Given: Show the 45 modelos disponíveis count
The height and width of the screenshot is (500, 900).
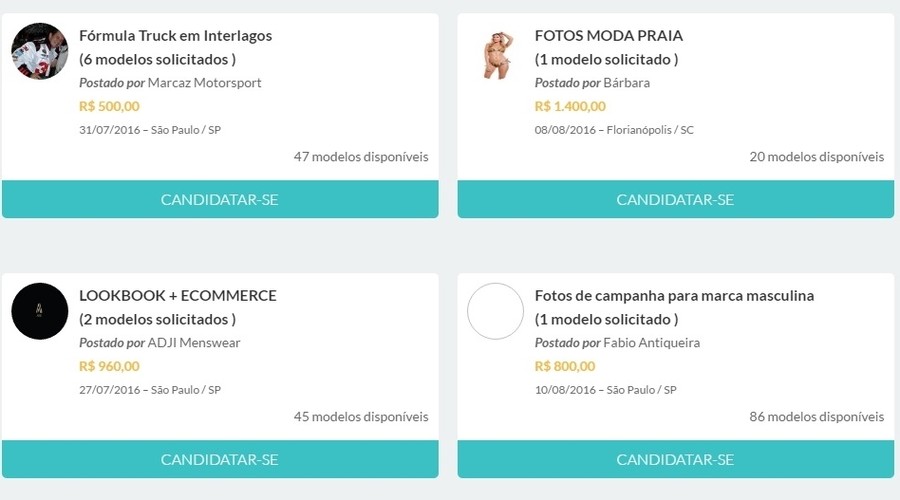Looking at the screenshot, I should click(x=360, y=417).
